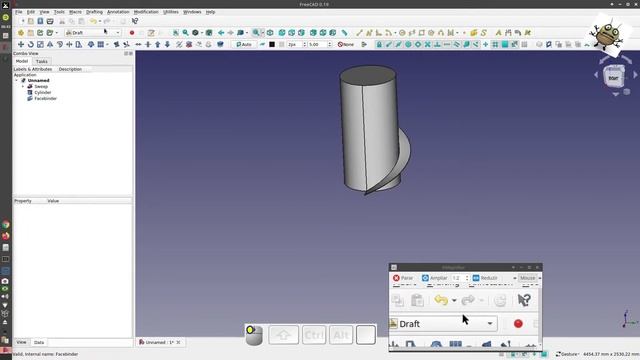Activate the Draft Scale tool

(x=40, y=44)
